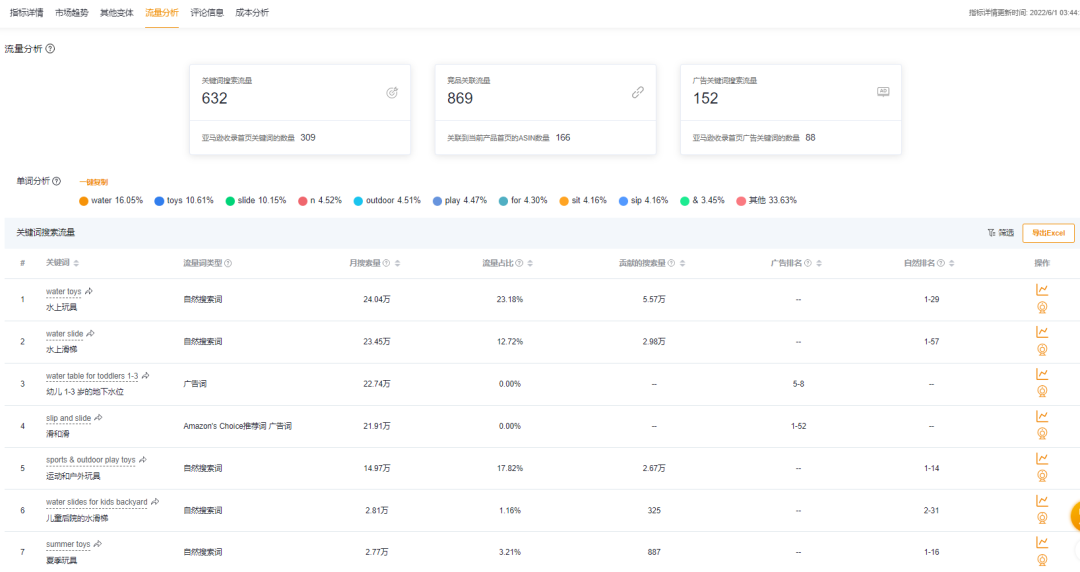Click link icon in 竞品关联流量 card
This screenshot has width=1080, height=572.
point(638,92)
